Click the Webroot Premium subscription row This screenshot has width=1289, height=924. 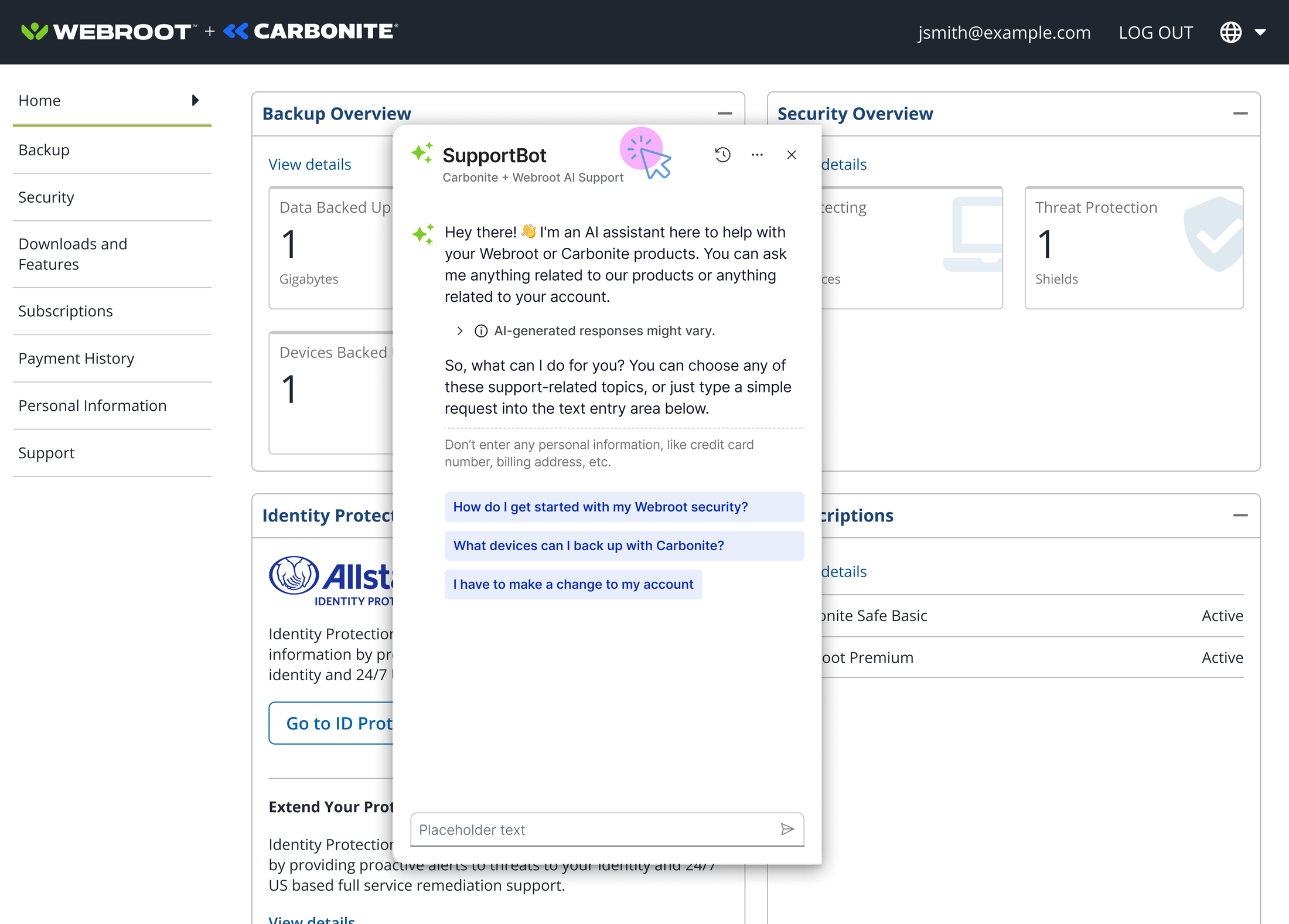pyautogui.click(x=1032, y=657)
